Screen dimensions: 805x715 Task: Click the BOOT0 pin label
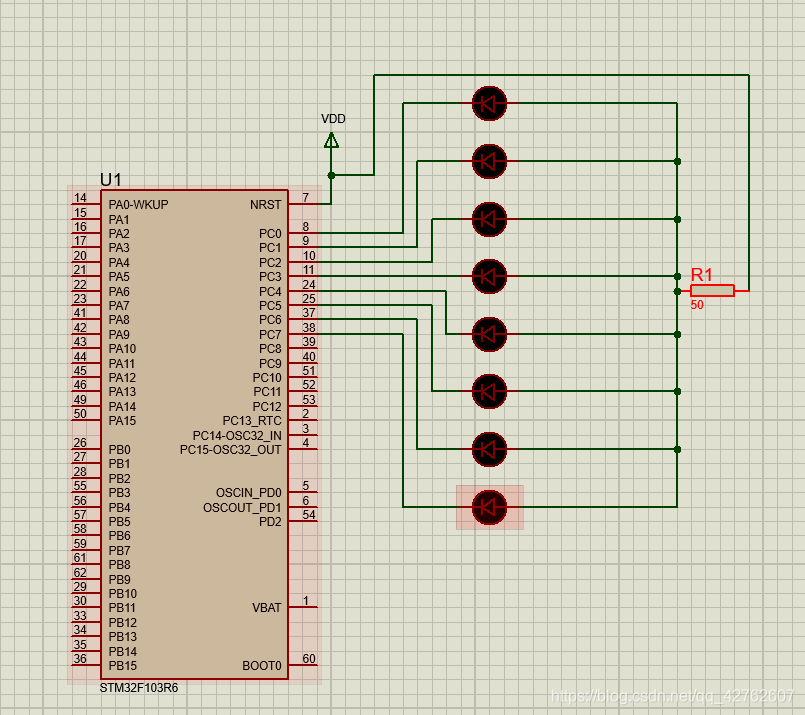[x=261, y=666]
